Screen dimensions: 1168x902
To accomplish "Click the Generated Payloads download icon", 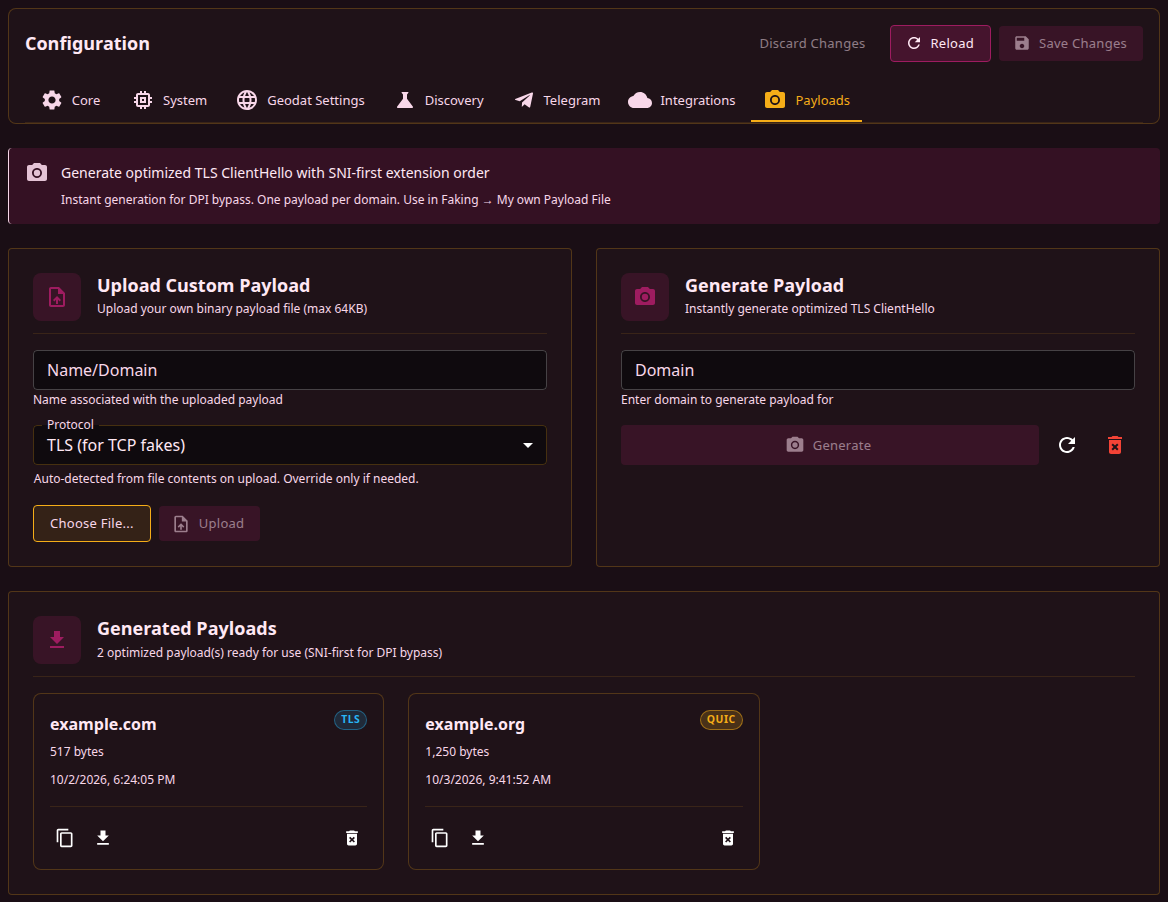I will pos(57,640).
